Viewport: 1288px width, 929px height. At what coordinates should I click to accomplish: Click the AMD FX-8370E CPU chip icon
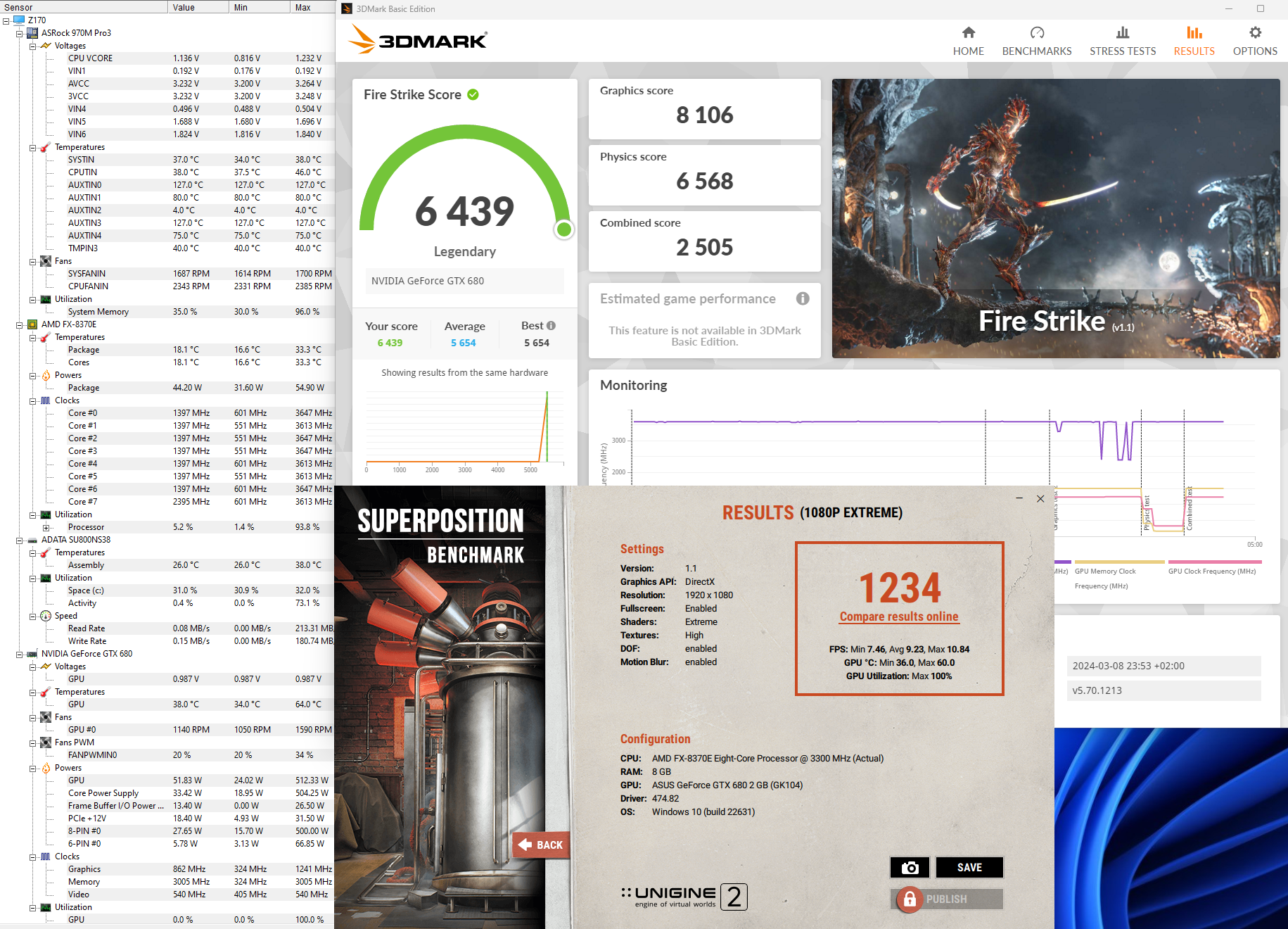tap(32, 324)
